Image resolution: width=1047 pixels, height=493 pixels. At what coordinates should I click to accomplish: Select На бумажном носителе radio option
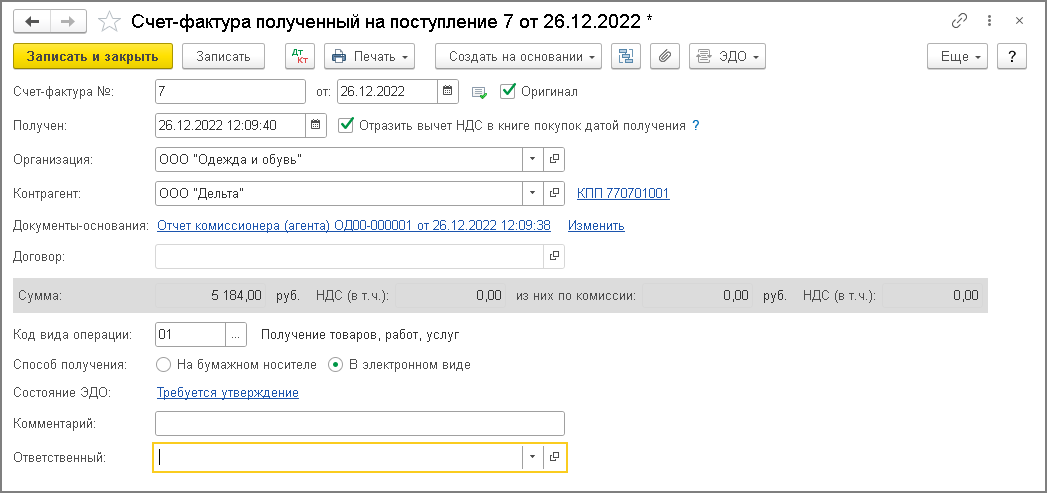164,365
